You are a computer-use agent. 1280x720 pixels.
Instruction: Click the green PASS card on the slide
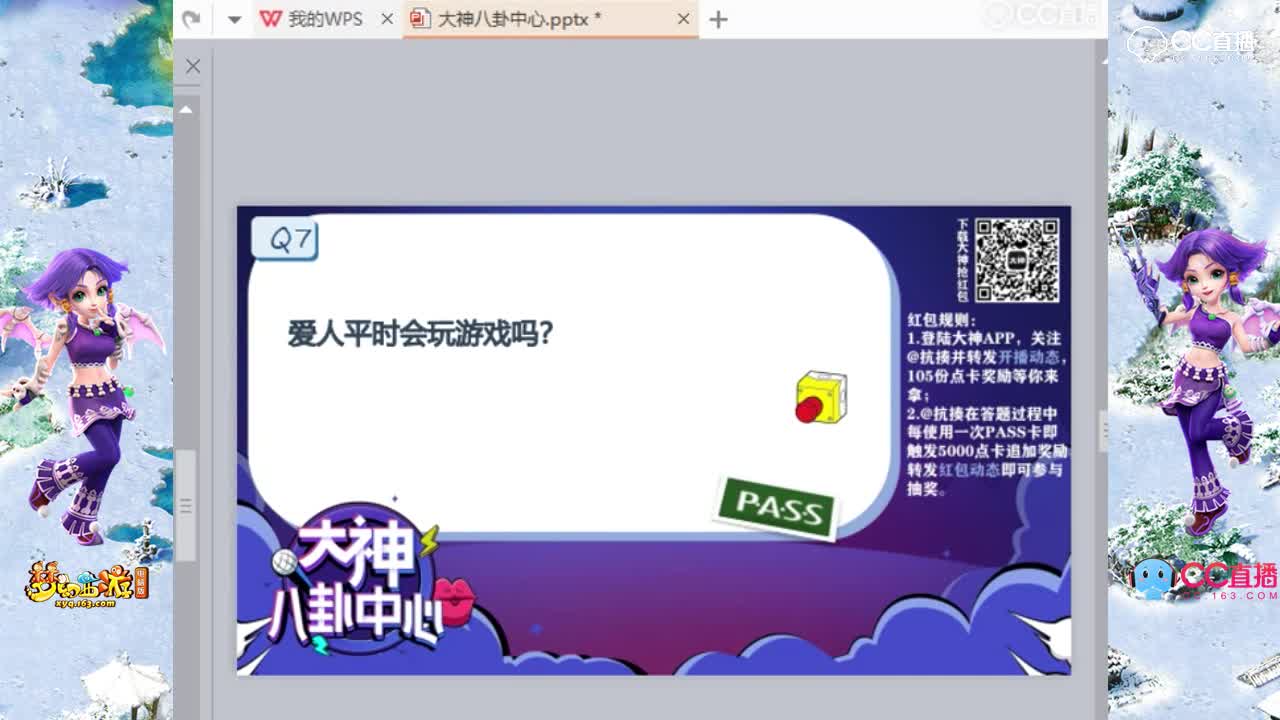pos(777,508)
